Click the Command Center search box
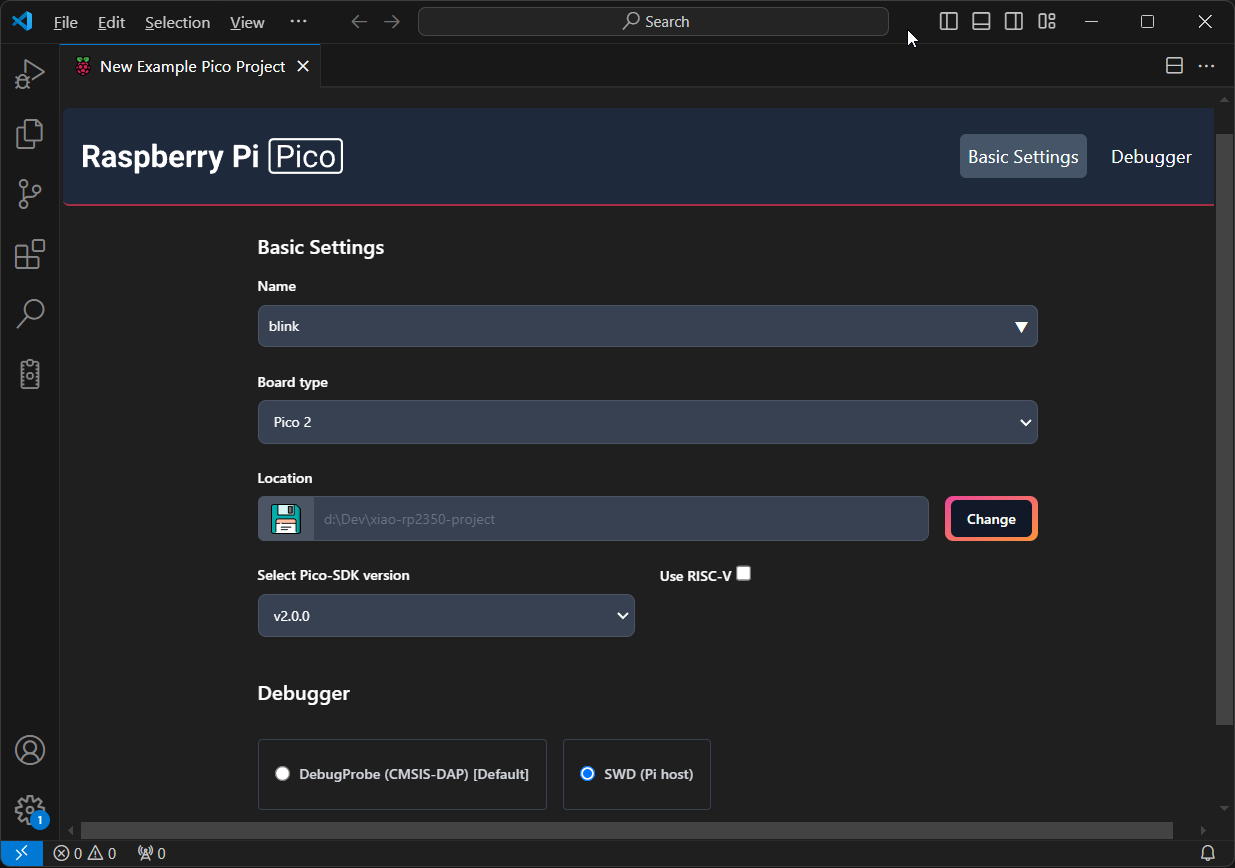 click(x=653, y=21)
